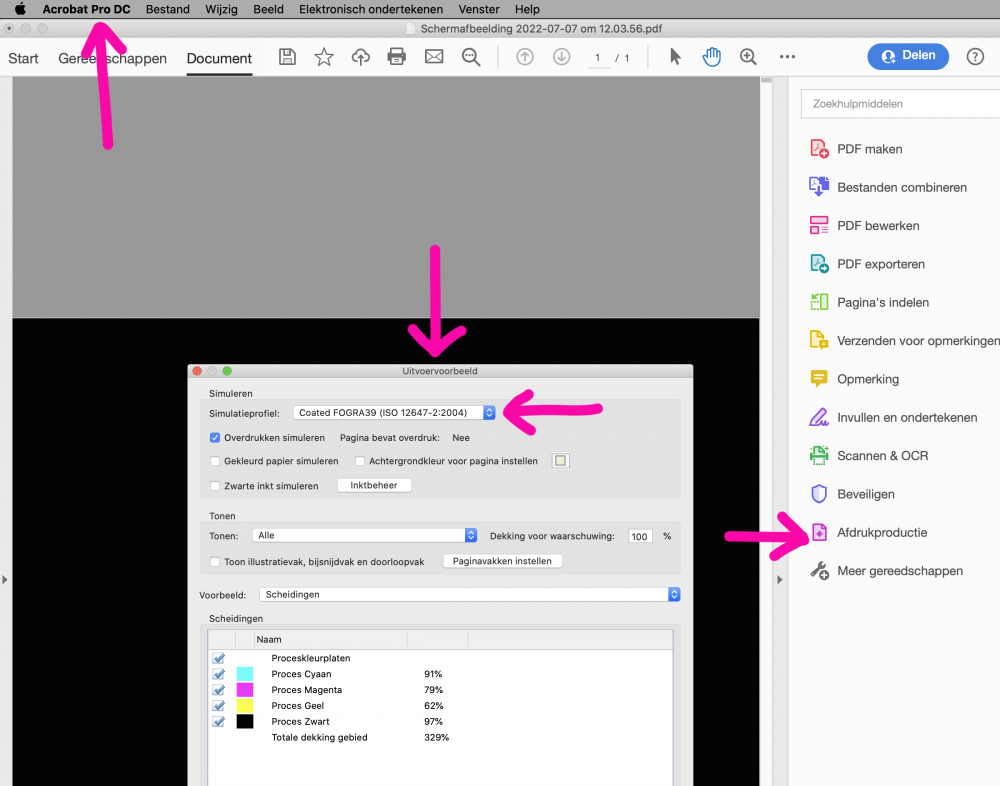
Task: Open the Beeld menu
Action: [268, 9]
